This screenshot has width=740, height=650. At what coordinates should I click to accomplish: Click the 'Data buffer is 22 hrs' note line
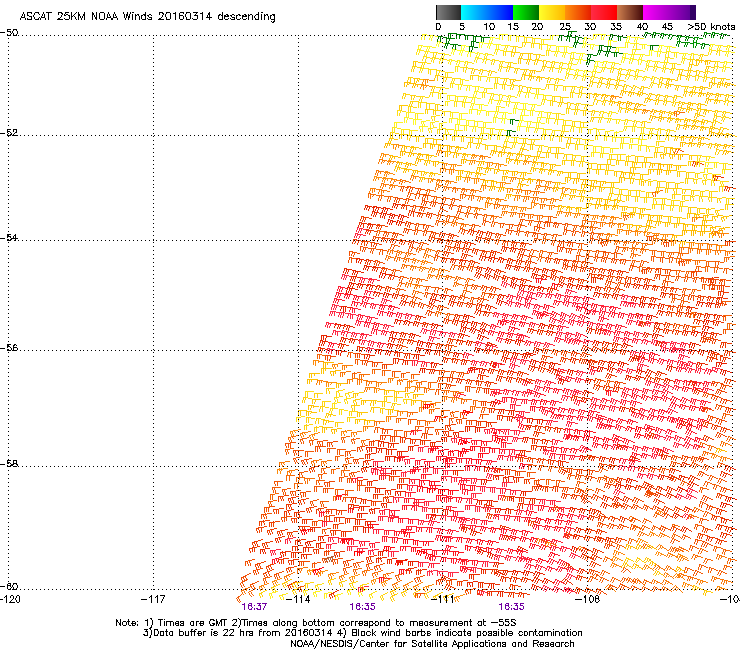click(362, 633)
